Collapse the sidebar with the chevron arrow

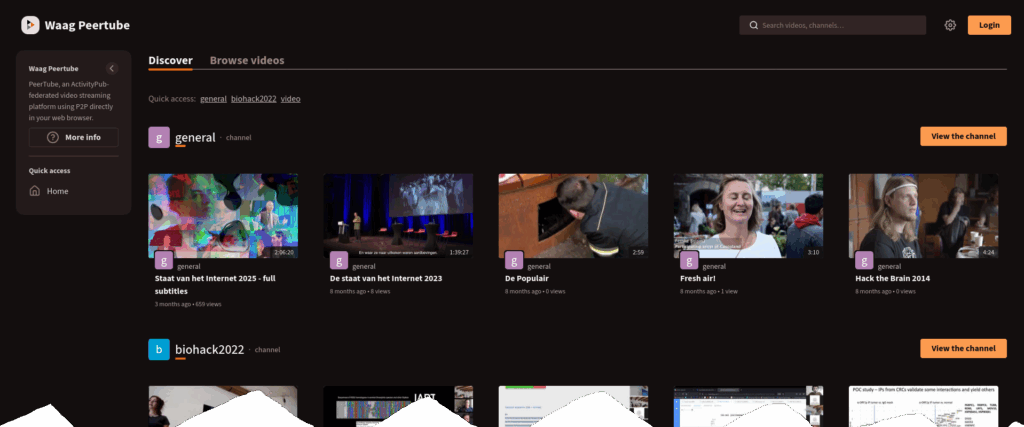click(112, 68)
